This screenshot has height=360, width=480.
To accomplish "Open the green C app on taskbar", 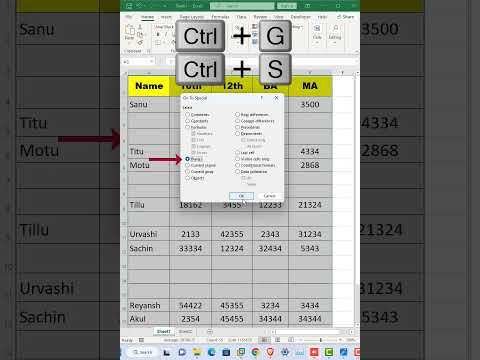I will (x=329, y=352).
